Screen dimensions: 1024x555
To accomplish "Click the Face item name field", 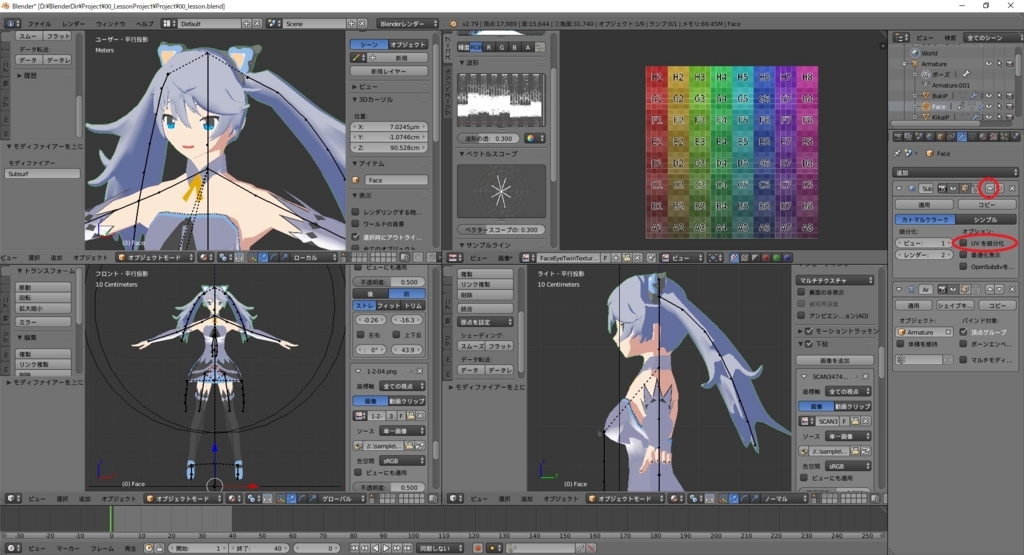I will (396, 180).
